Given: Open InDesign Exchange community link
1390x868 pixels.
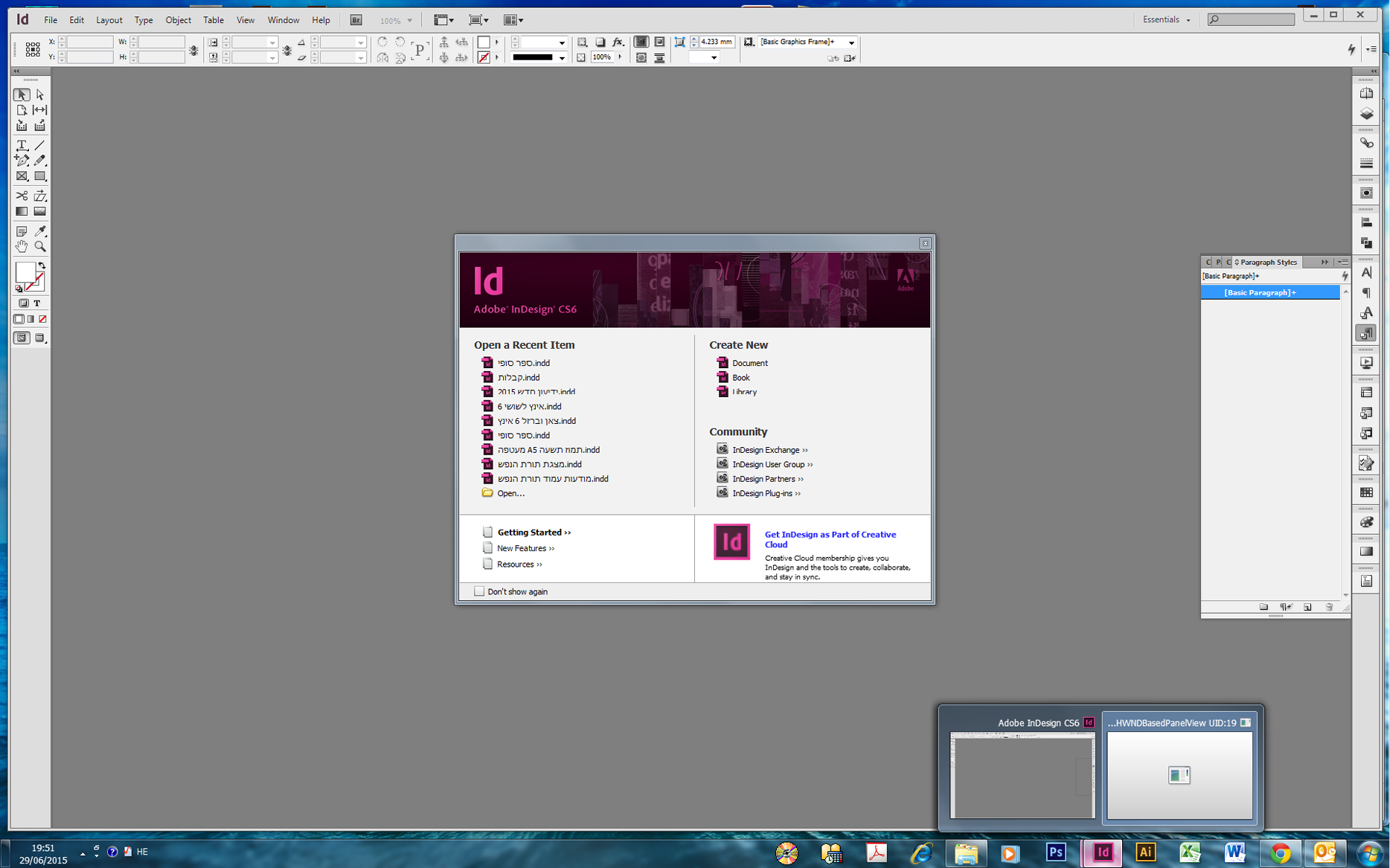Looking at the screenshot, I should 769,450.
